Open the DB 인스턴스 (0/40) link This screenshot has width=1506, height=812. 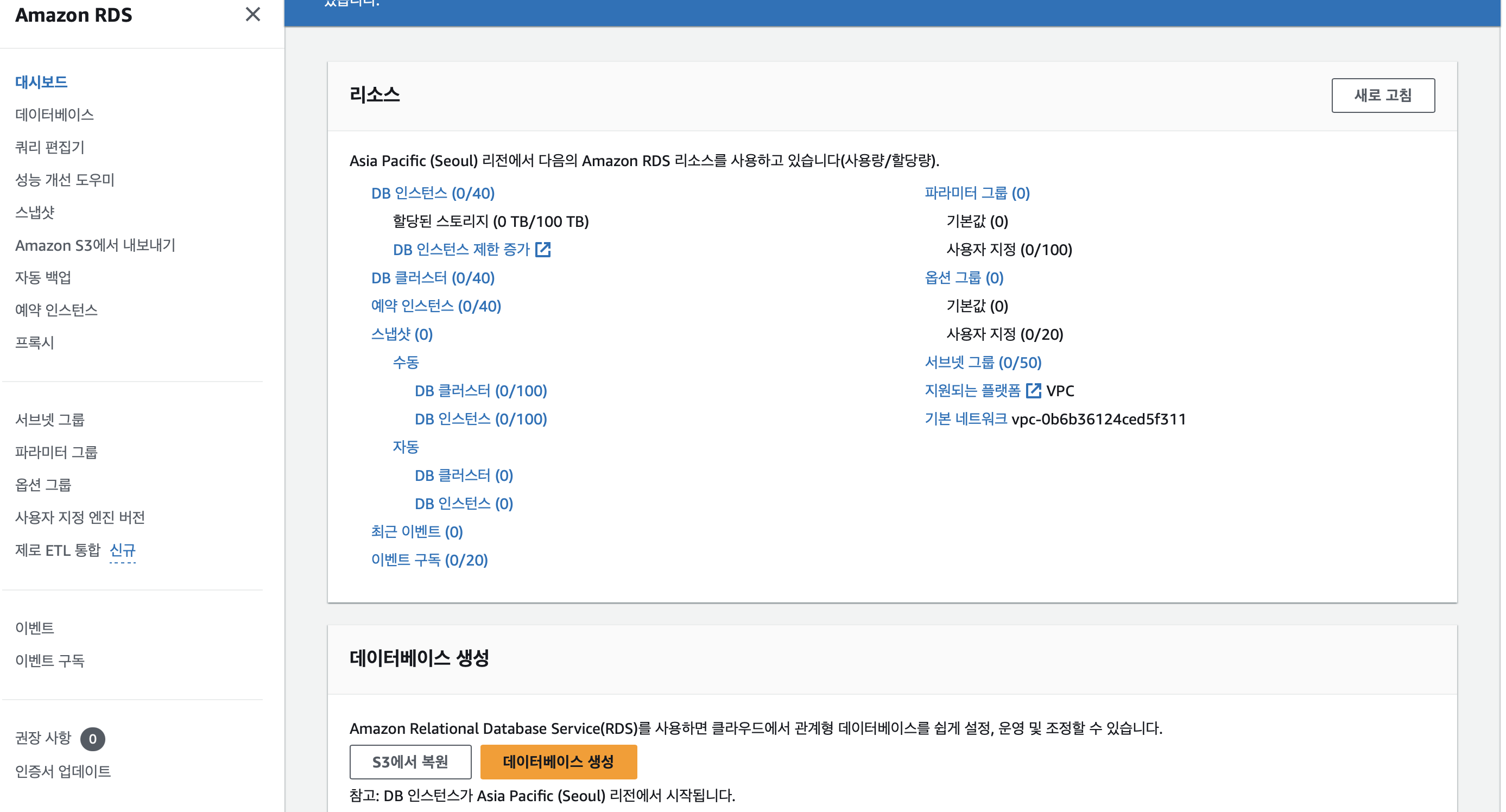click(x=433, y=193)
